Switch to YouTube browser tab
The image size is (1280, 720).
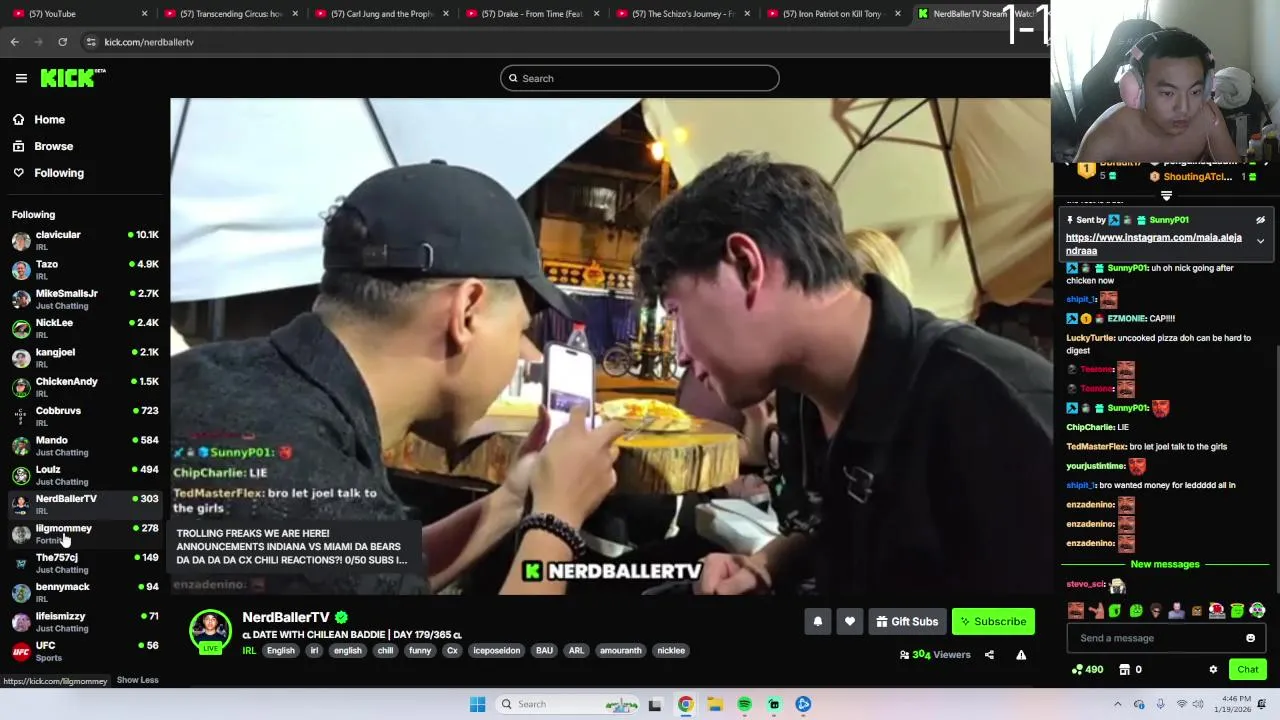click(80, 14)
